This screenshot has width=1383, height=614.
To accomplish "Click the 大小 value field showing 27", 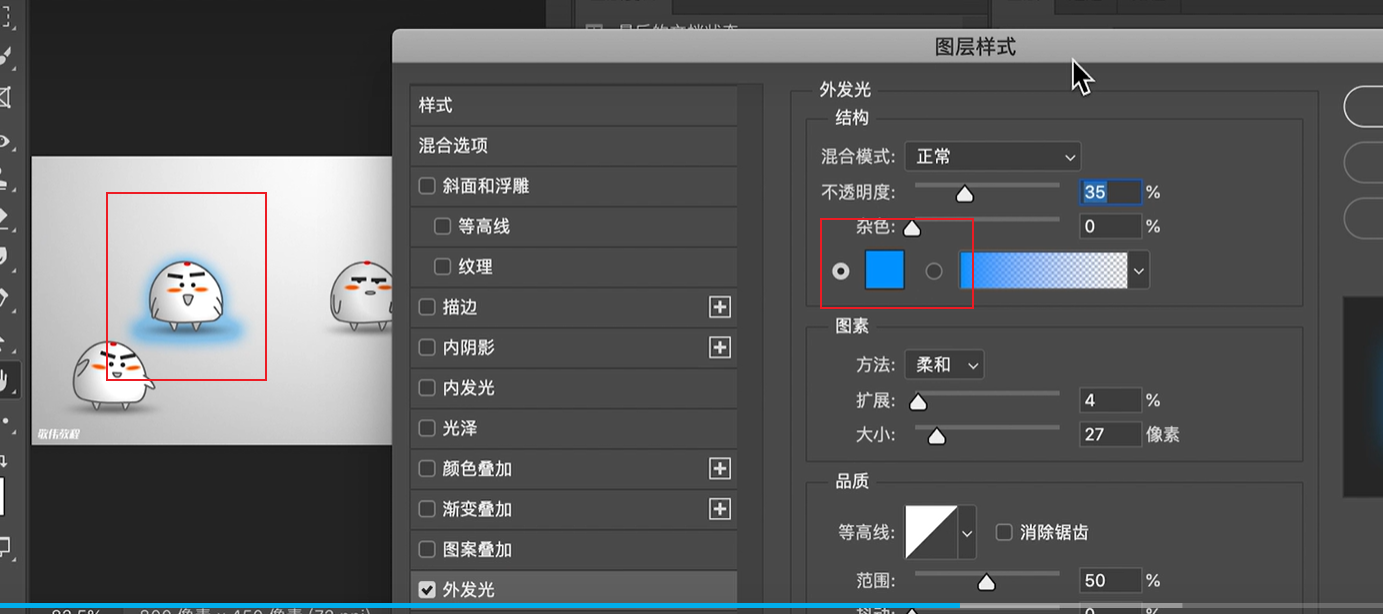I will [x=1110, y=434].
